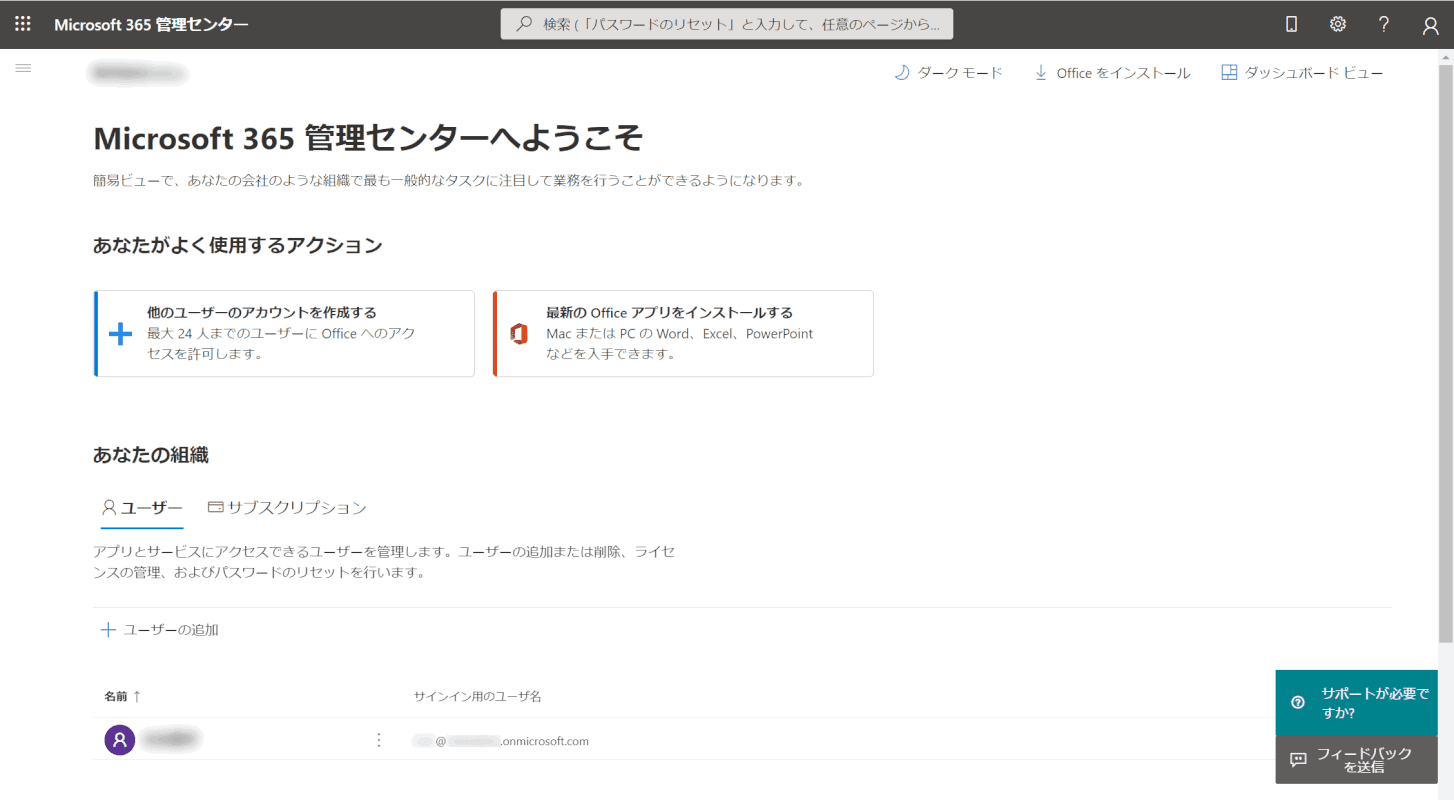Screen dimensions: 1454x800
Task: Open the 最新の Office アプリをインストールする card
Action: pos(683,334)
